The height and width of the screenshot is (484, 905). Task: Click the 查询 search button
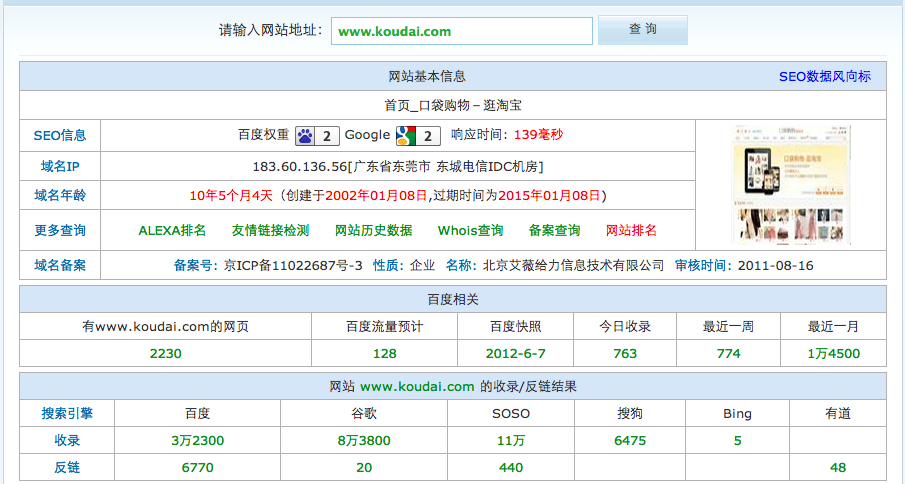[642, 30]
